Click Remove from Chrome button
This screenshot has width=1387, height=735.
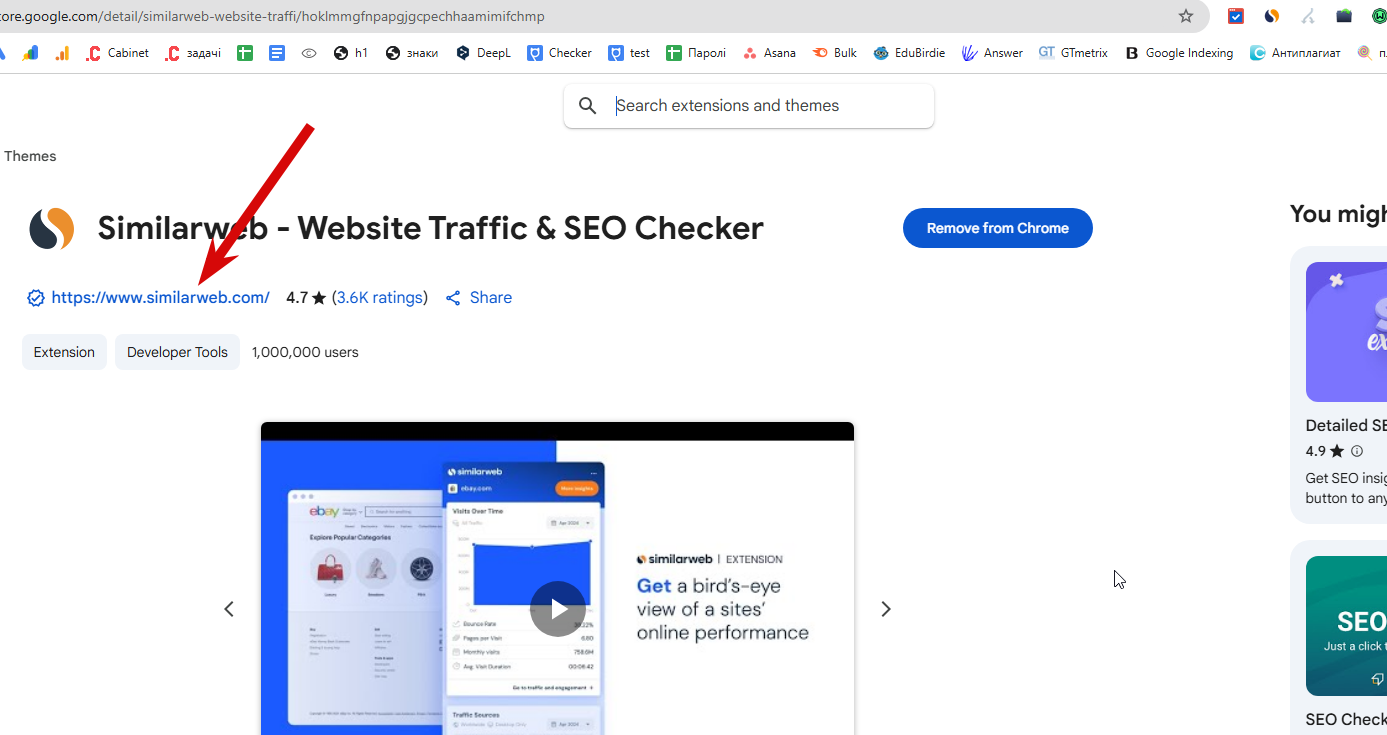coord(997,228)
